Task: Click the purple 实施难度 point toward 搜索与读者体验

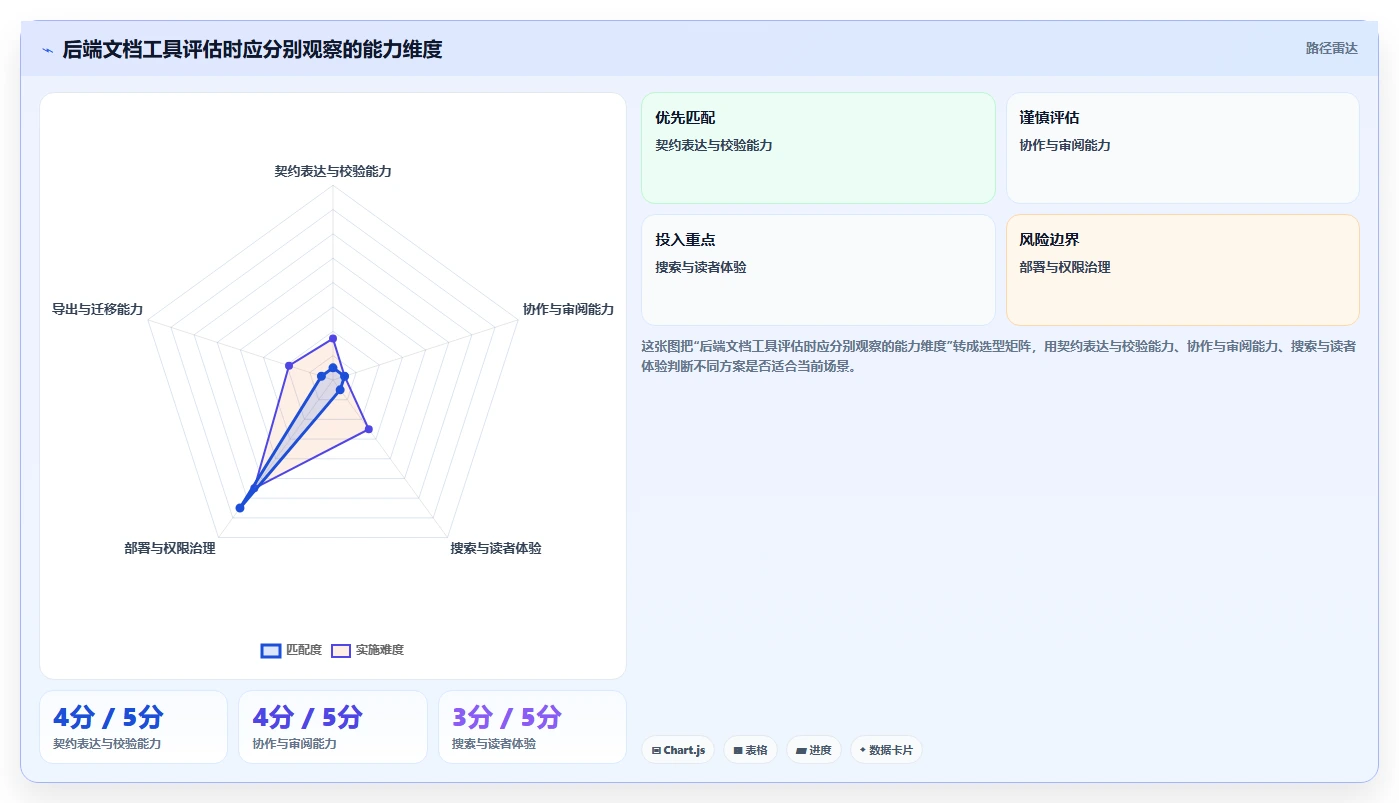Action: pyautogui.click(x=369, y=429)
